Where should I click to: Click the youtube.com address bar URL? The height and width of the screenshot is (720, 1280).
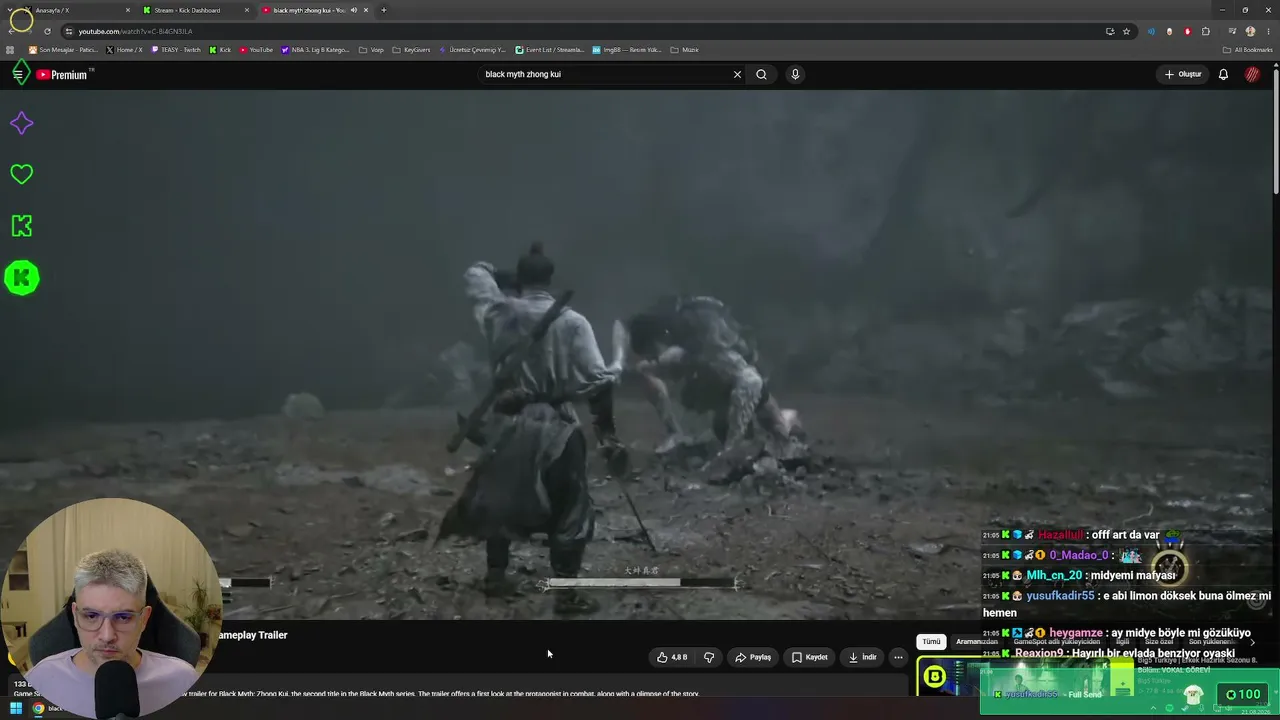pos(135,31)
